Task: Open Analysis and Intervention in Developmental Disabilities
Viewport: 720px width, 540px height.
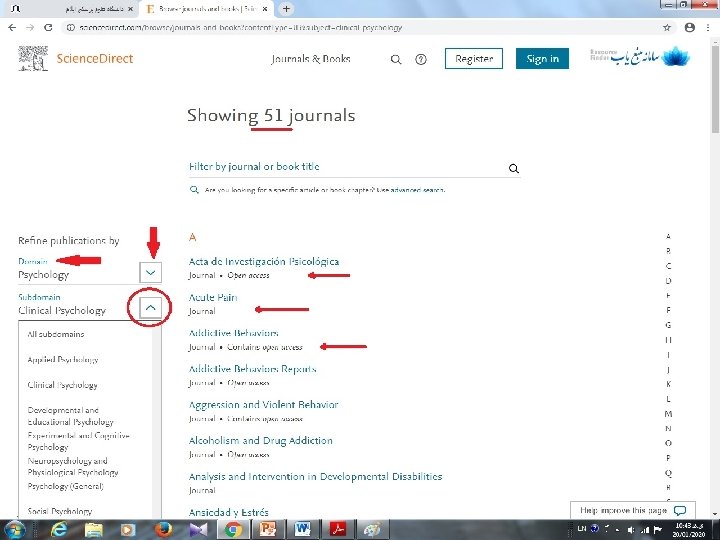Action: [315, 476]
